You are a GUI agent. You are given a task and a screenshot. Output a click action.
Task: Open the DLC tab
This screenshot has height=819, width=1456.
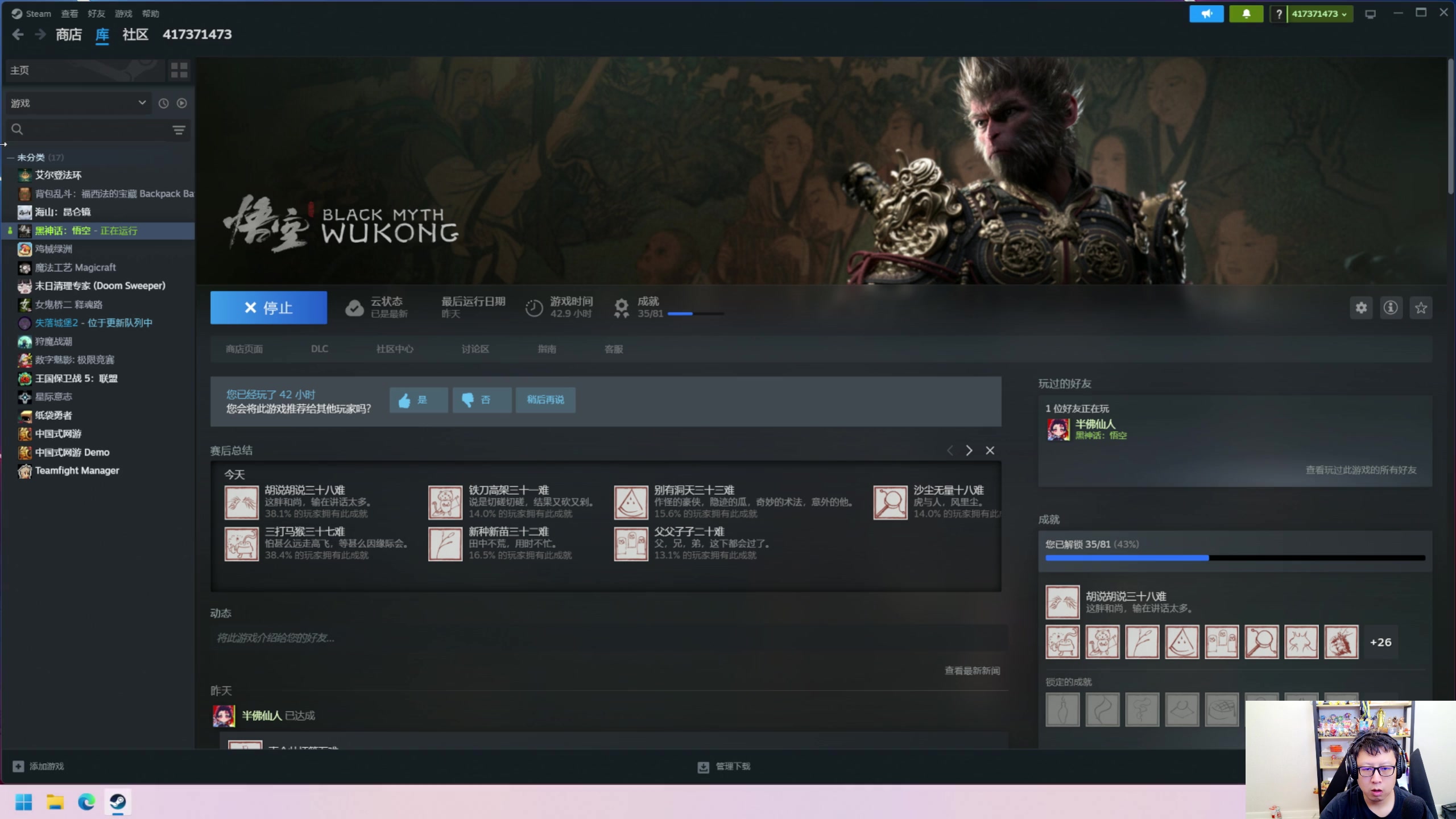click(x=320, y=349)
